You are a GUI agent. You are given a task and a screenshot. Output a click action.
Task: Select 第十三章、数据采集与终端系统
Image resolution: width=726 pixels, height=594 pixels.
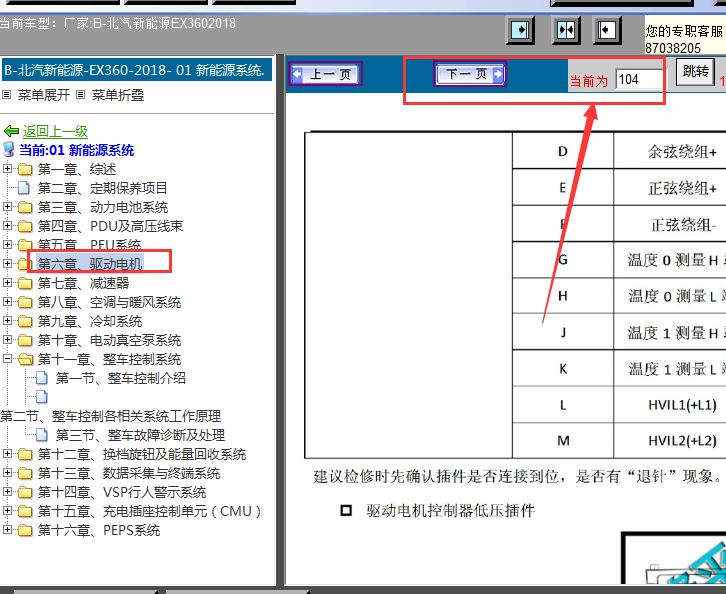(x=129, y=473)
